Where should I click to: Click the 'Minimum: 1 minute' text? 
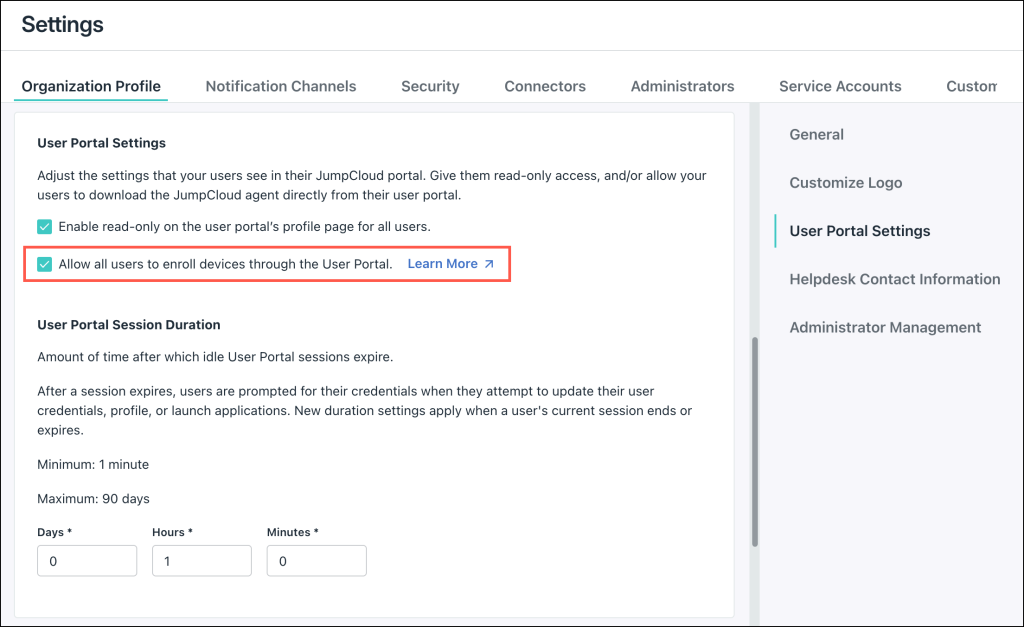(93, 464)
